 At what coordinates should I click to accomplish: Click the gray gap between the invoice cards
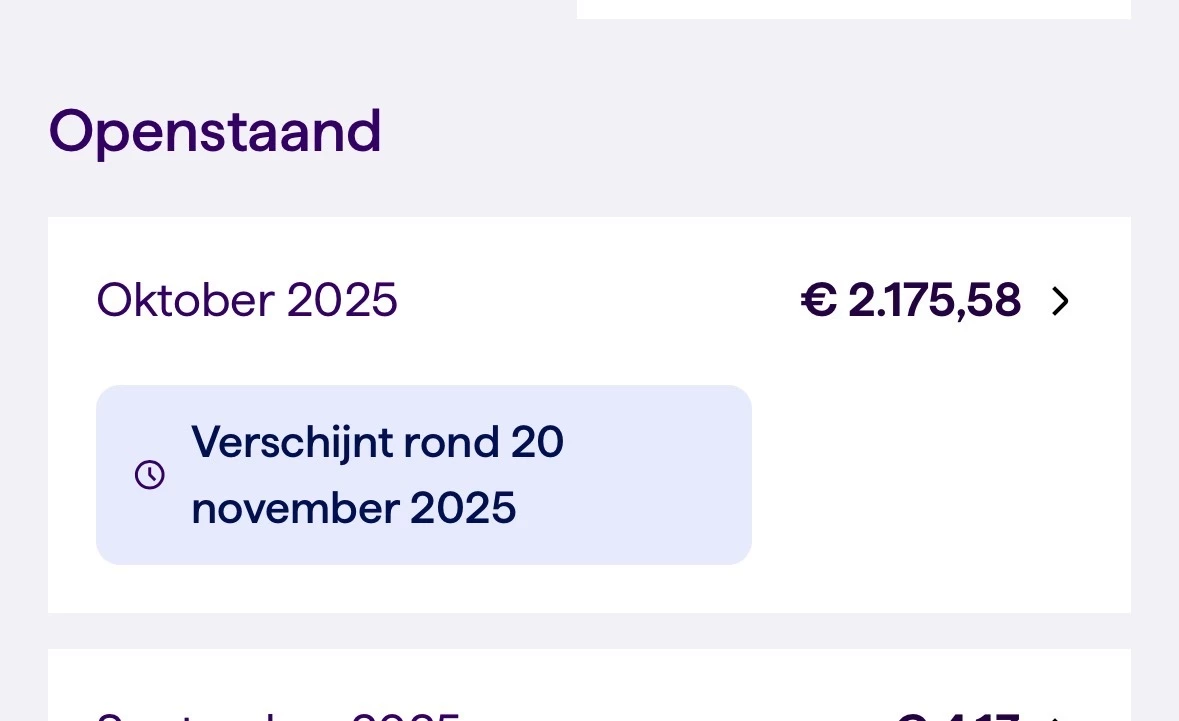click(x=589, y=631)
